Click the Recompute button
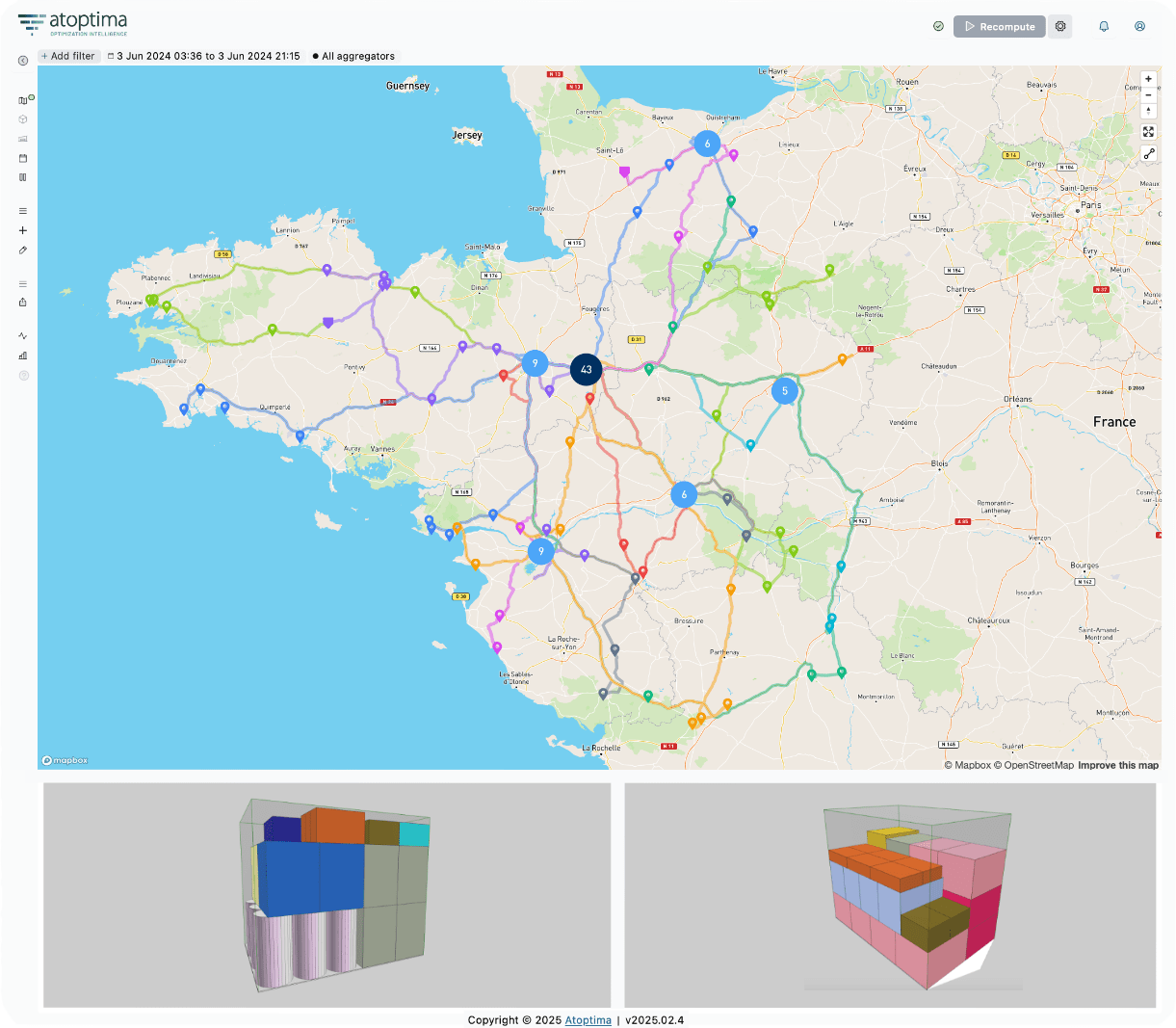Image resolution: width=1176 pixels, height=1028 pixels. tap(999, 27)
